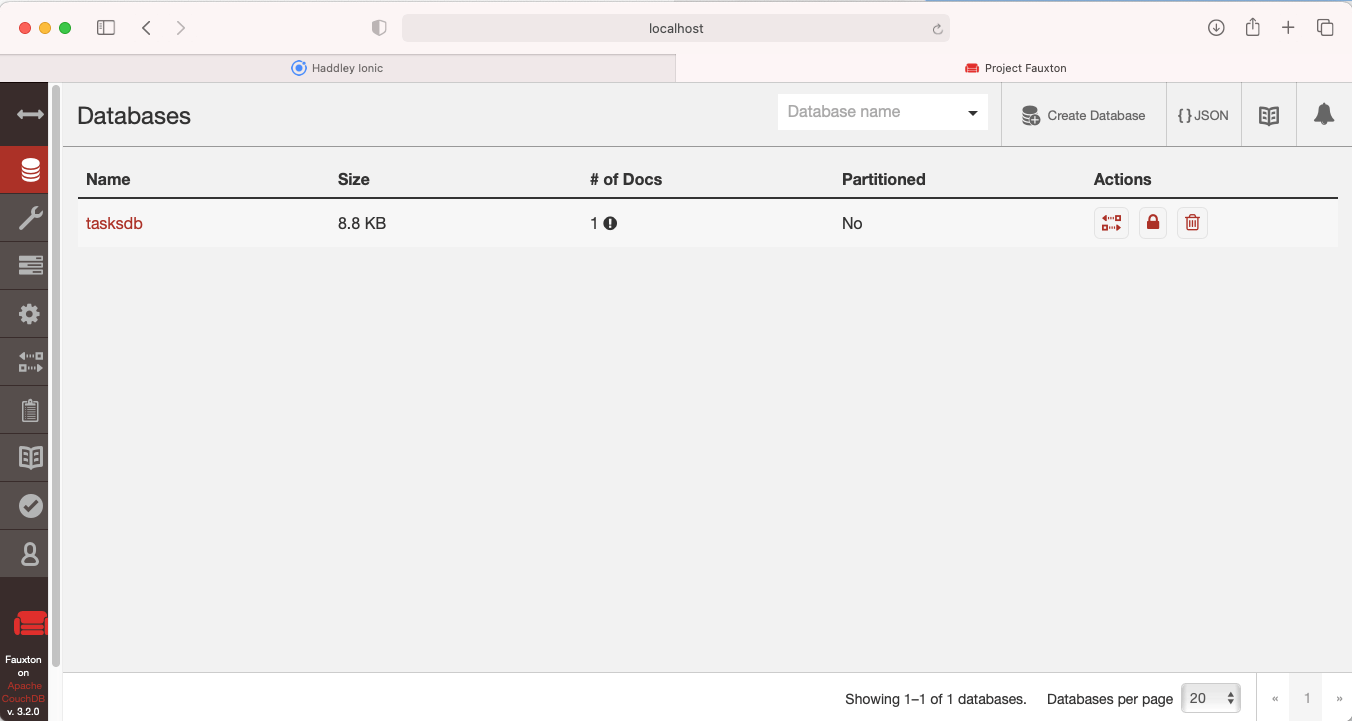
Task: Open the Setup wrench icon in sidebar
Action: pos(30,218)
